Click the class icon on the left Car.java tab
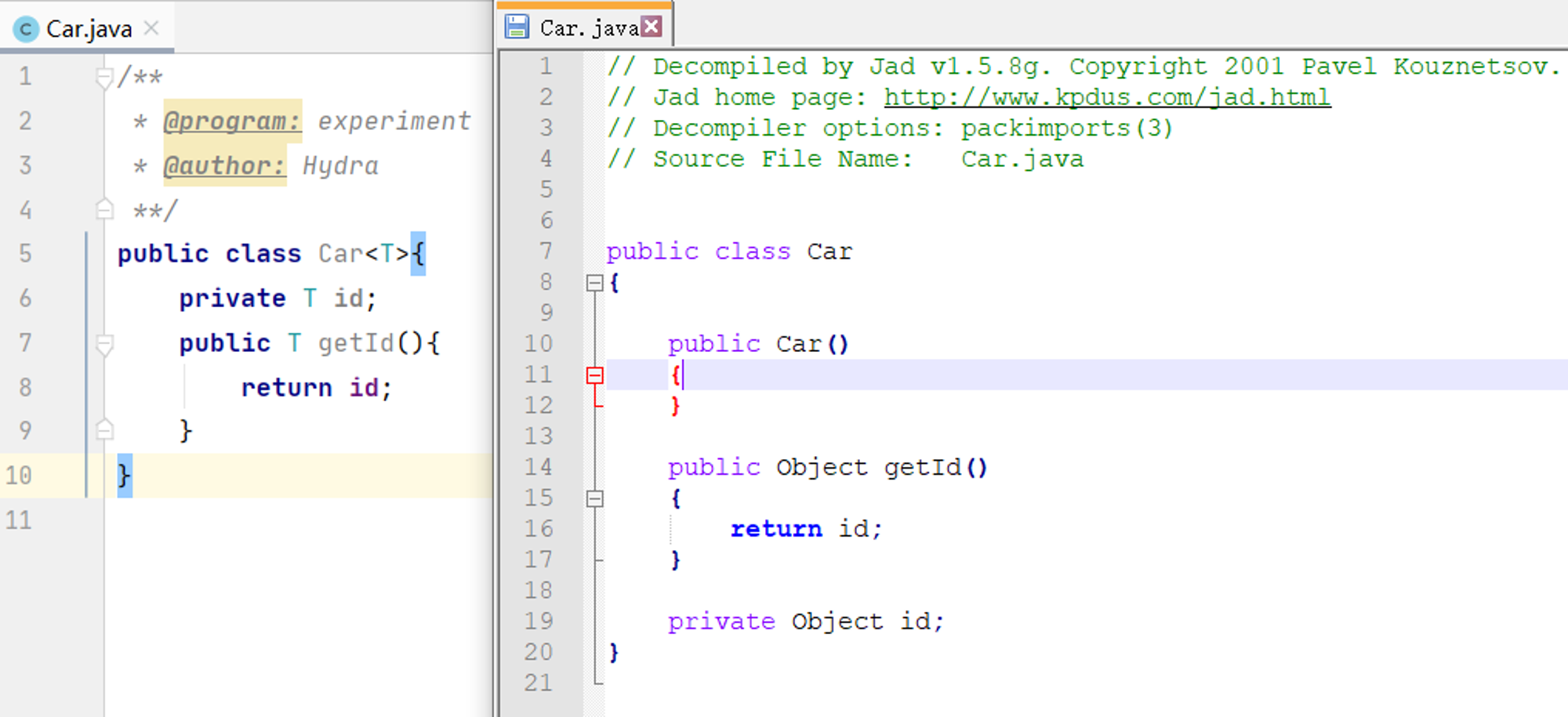Screen dimensions: 1568x717 coord(26,29)
